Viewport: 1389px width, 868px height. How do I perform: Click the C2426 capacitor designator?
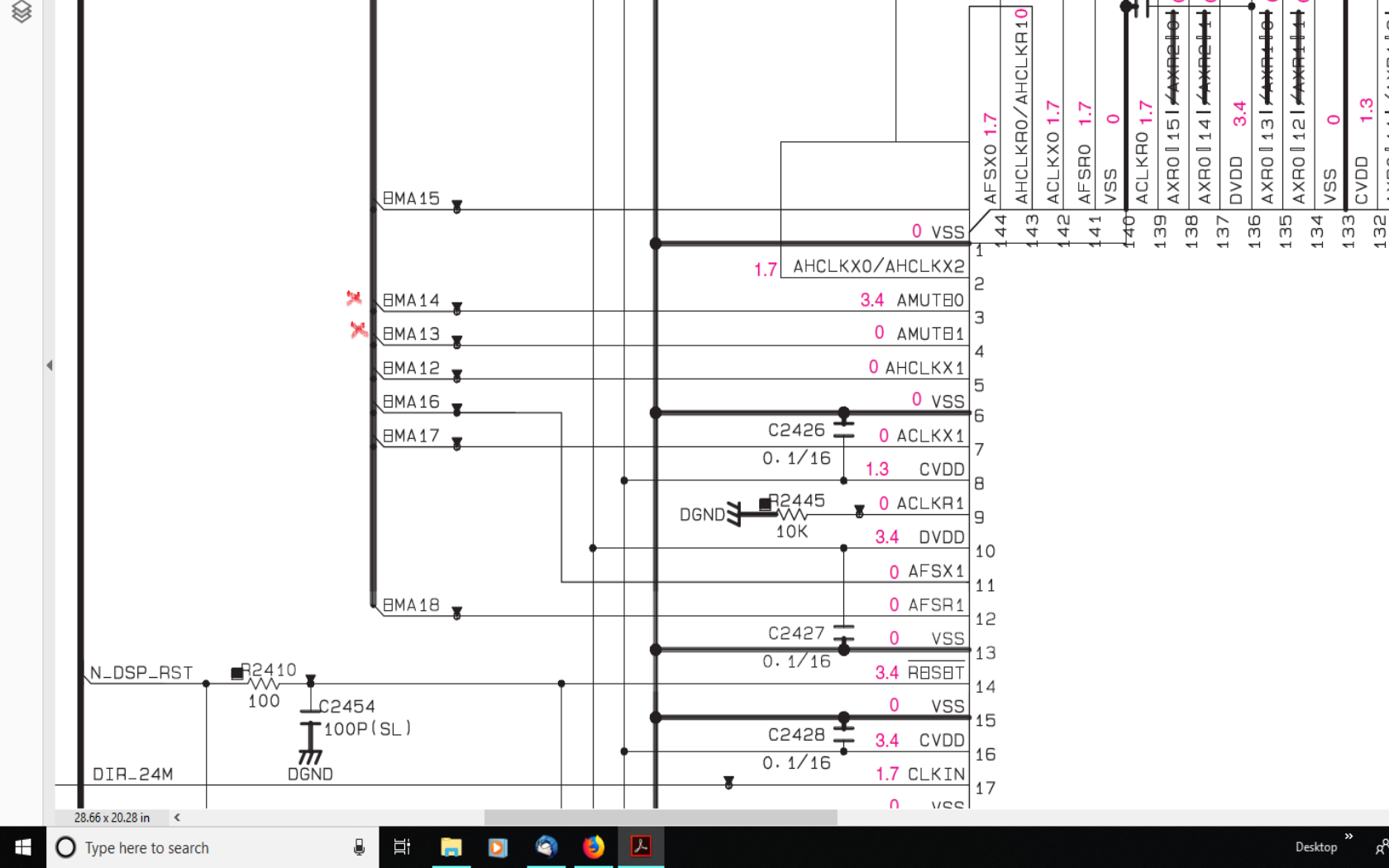(796, 430)
